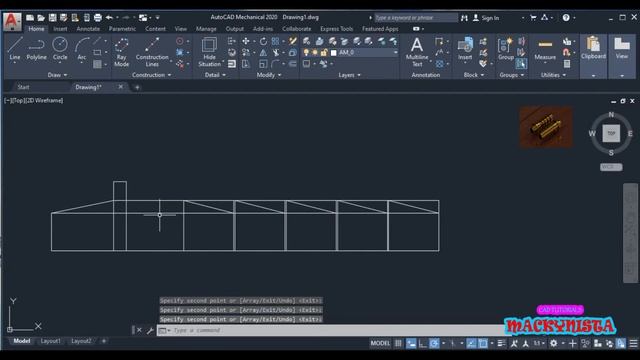This screenshot has height=360, width=640.
Task: Switch to the Express Tools tab
Action: click(x=336, y=29)
